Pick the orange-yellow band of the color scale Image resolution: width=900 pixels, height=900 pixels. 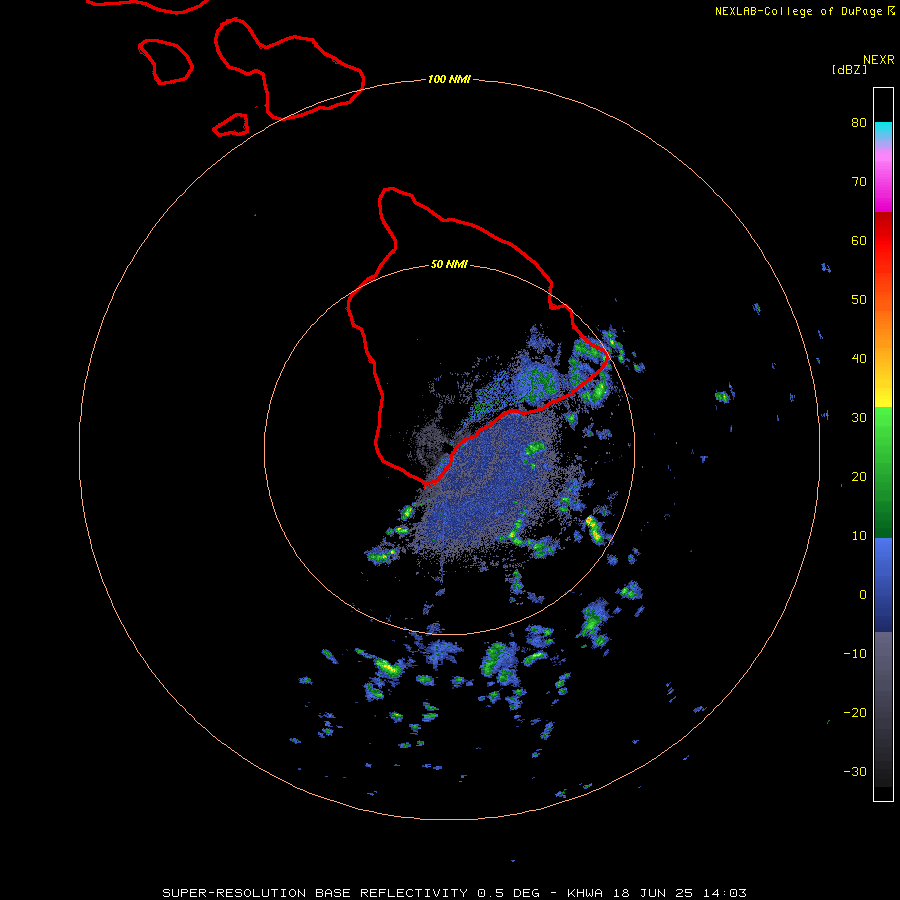(x=883, y=356)
